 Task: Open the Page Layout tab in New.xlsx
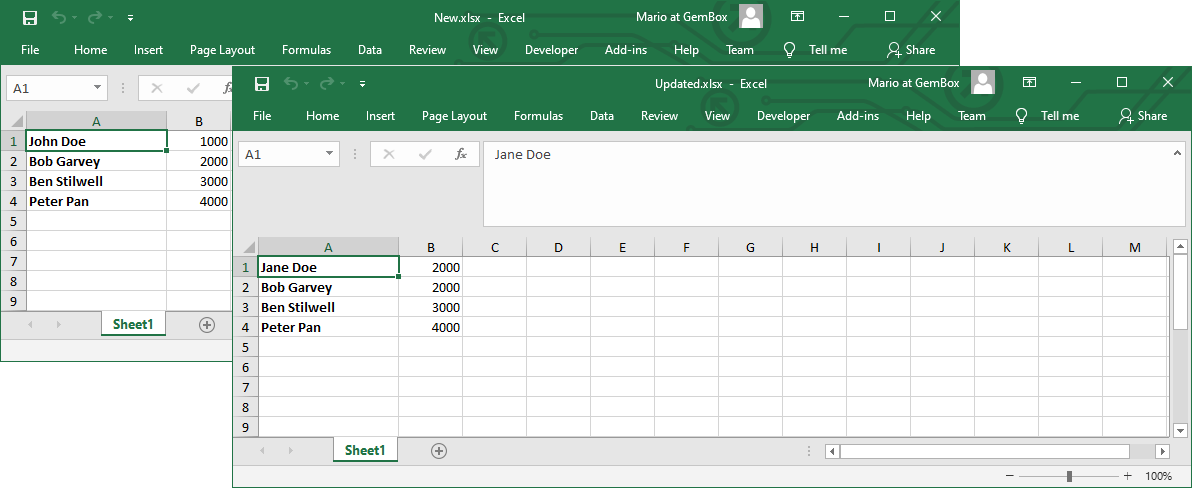coord(222,50)
